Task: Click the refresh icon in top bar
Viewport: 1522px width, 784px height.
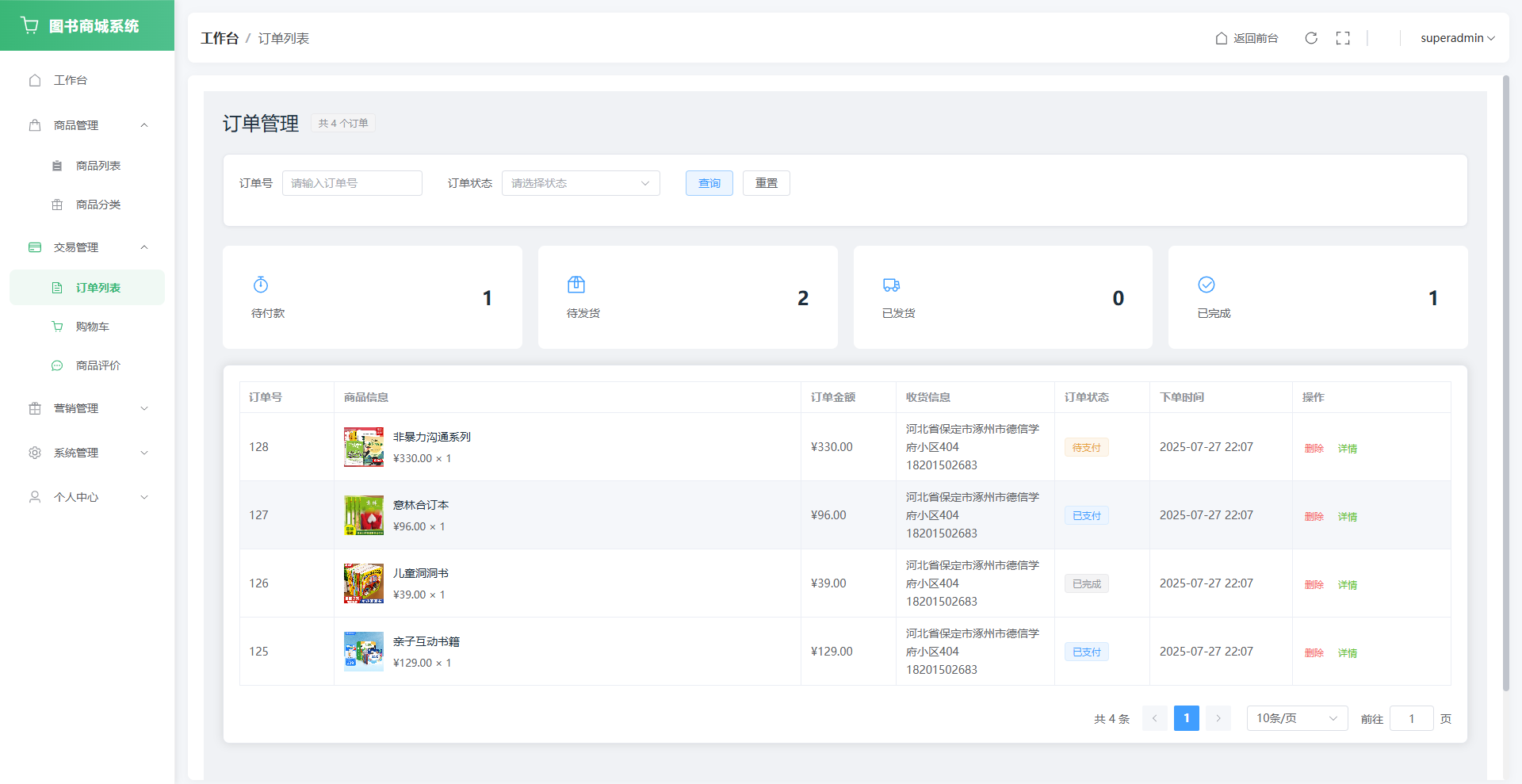Action: point(1311,38)
